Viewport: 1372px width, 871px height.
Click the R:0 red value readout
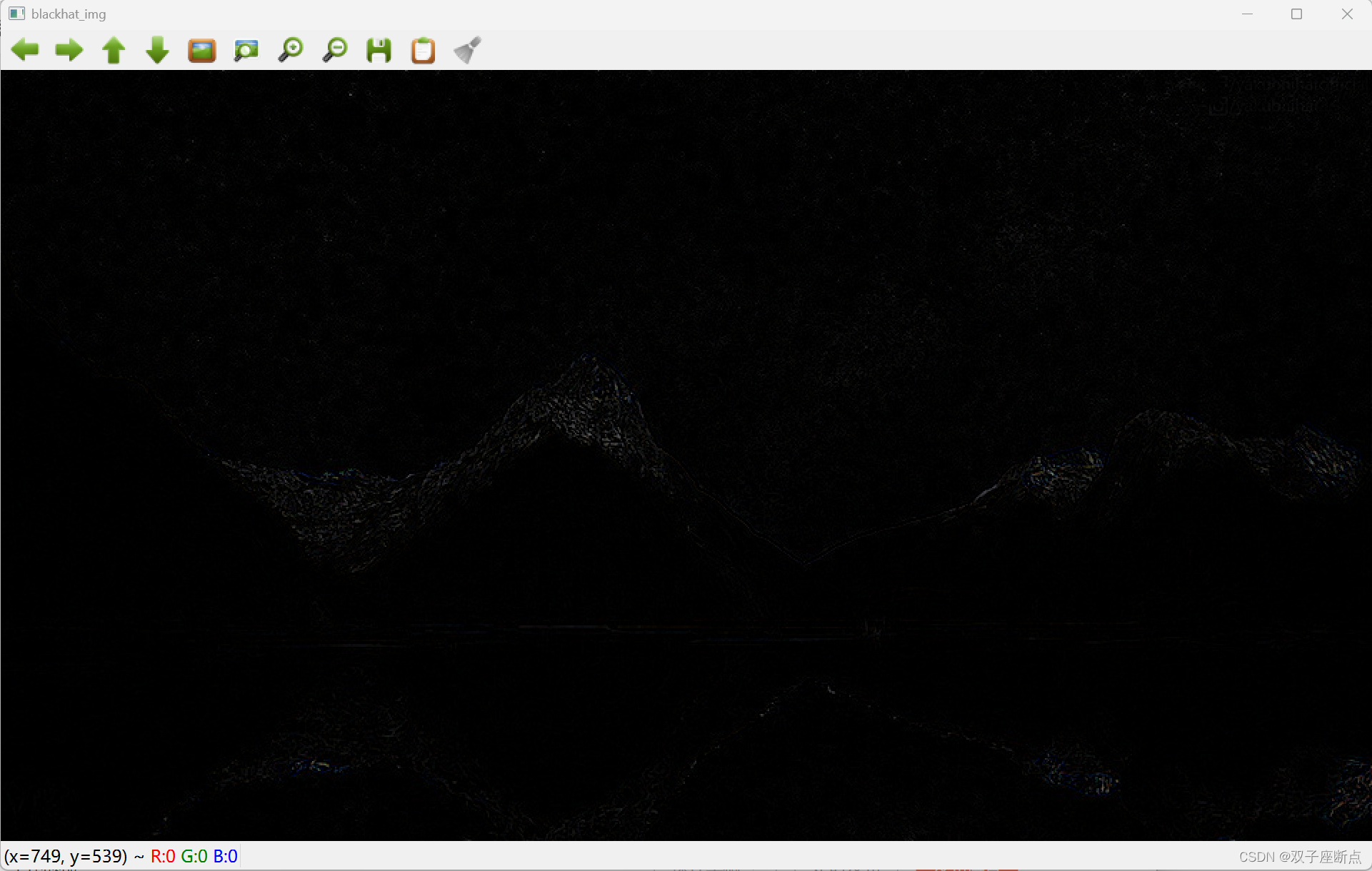163,856
